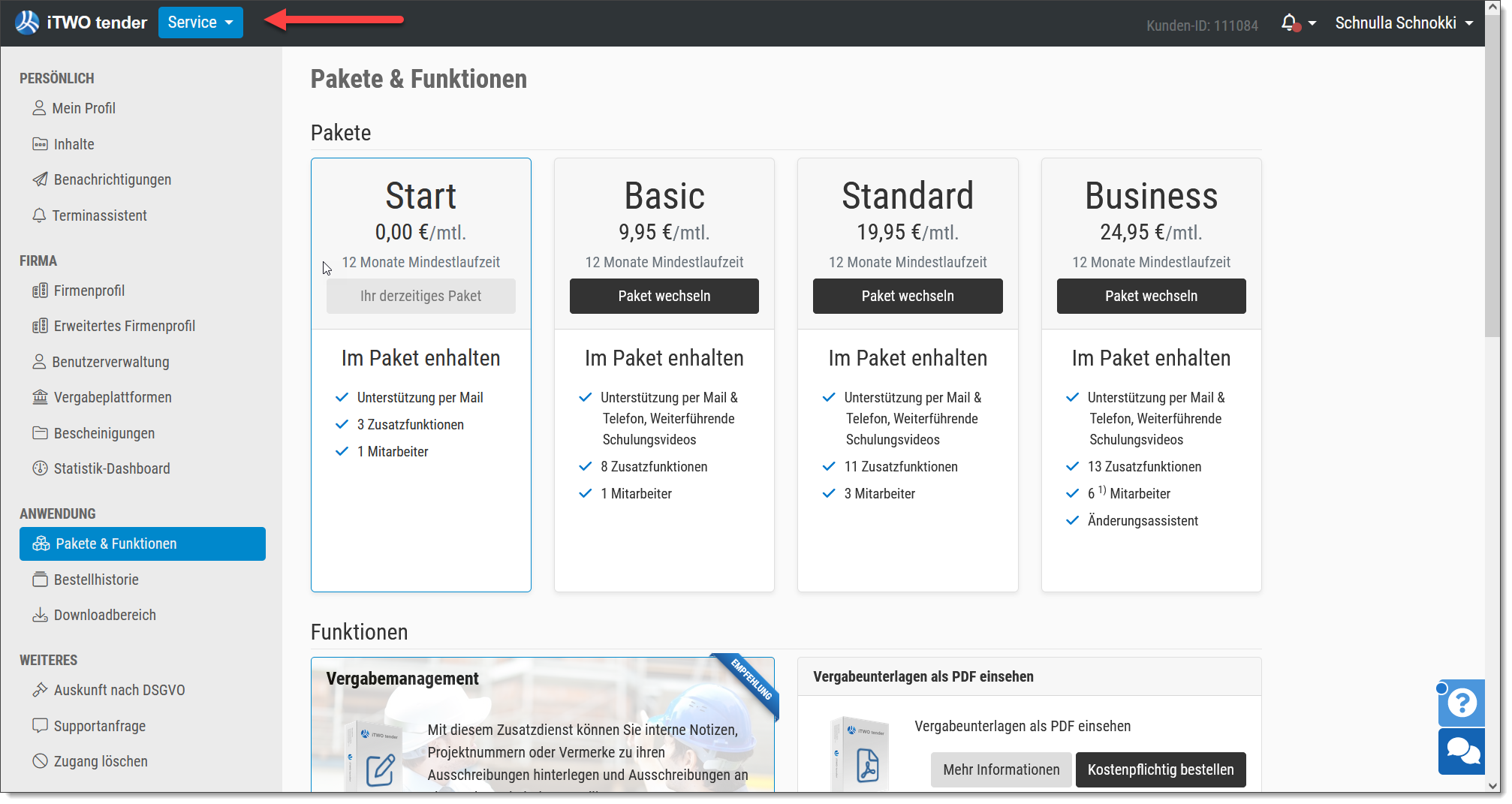Click the iTWO tender logo icon
This screenshot has width=1512, height=804.
pos(28,23)
